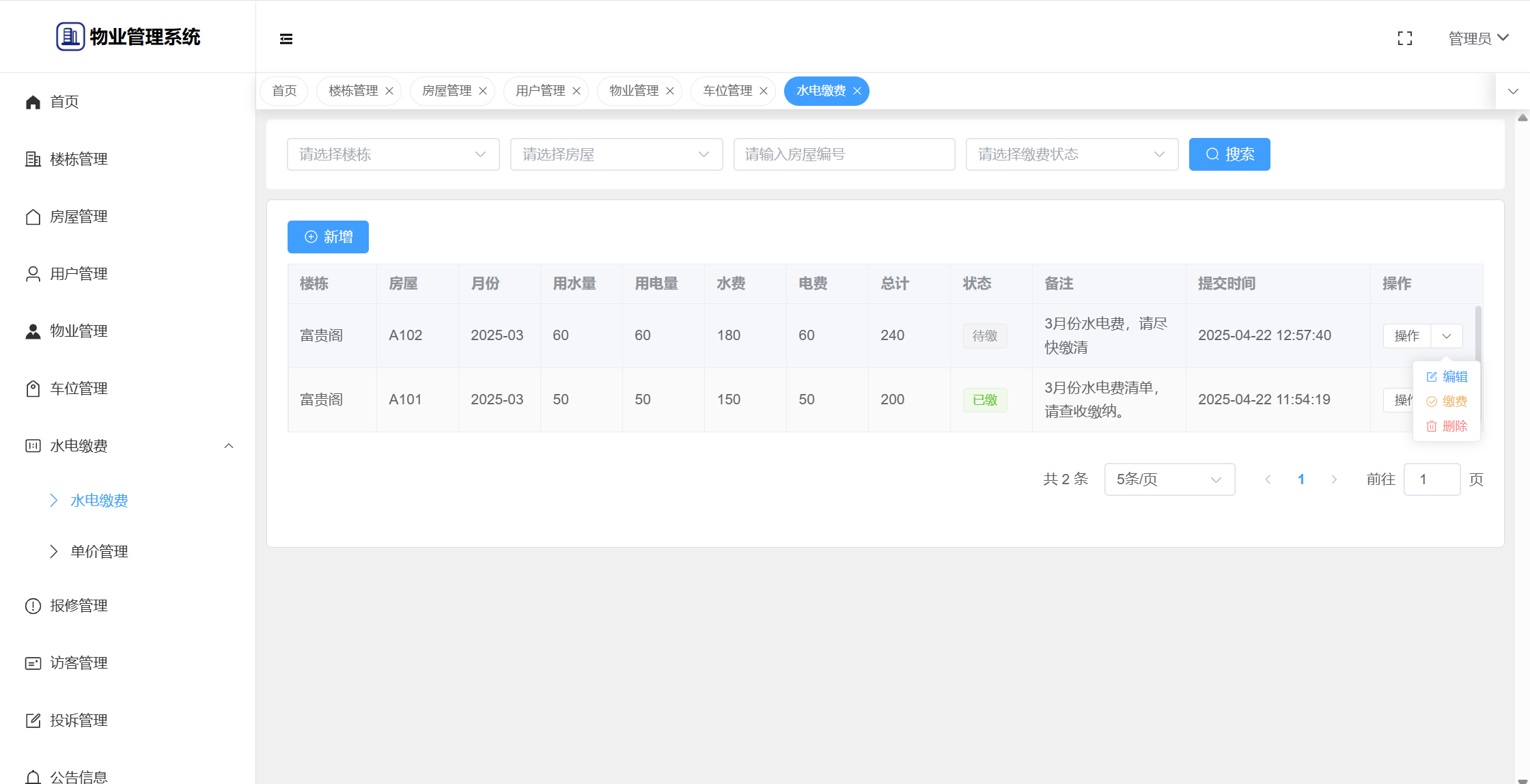The image size is (1530, 784).
Task: Switch to the 用户管理 tab
Action: [540, 91]
